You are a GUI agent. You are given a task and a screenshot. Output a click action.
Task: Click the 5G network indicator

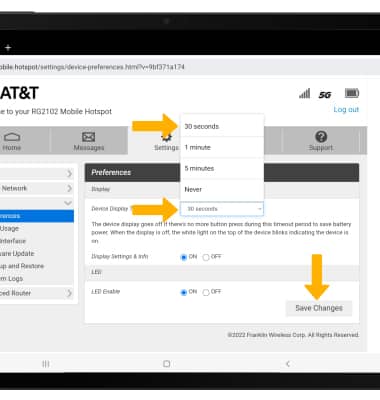click(324, 95)
